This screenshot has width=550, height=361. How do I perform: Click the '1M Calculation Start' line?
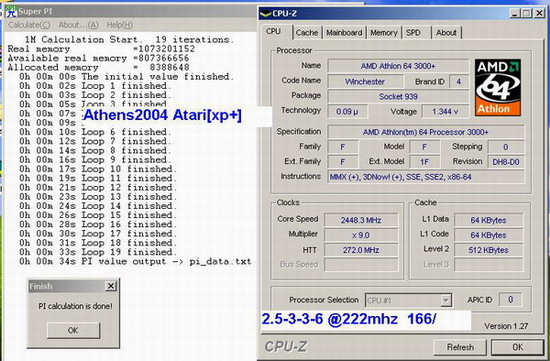pos(129,40)
